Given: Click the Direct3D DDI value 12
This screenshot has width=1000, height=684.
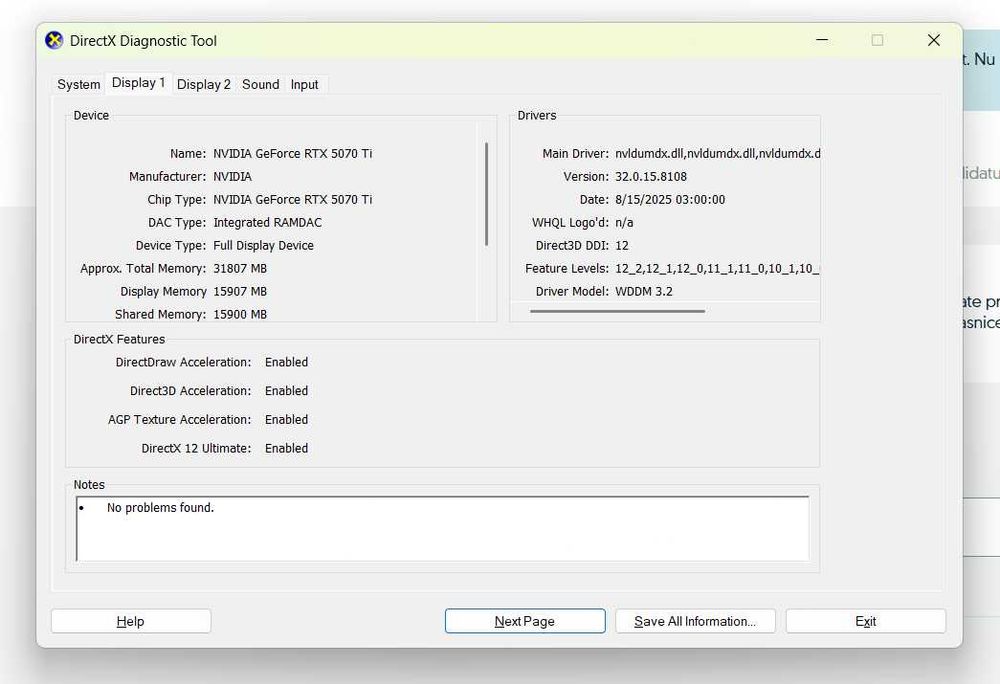Looking at the screenshot, I should (622, 245).
